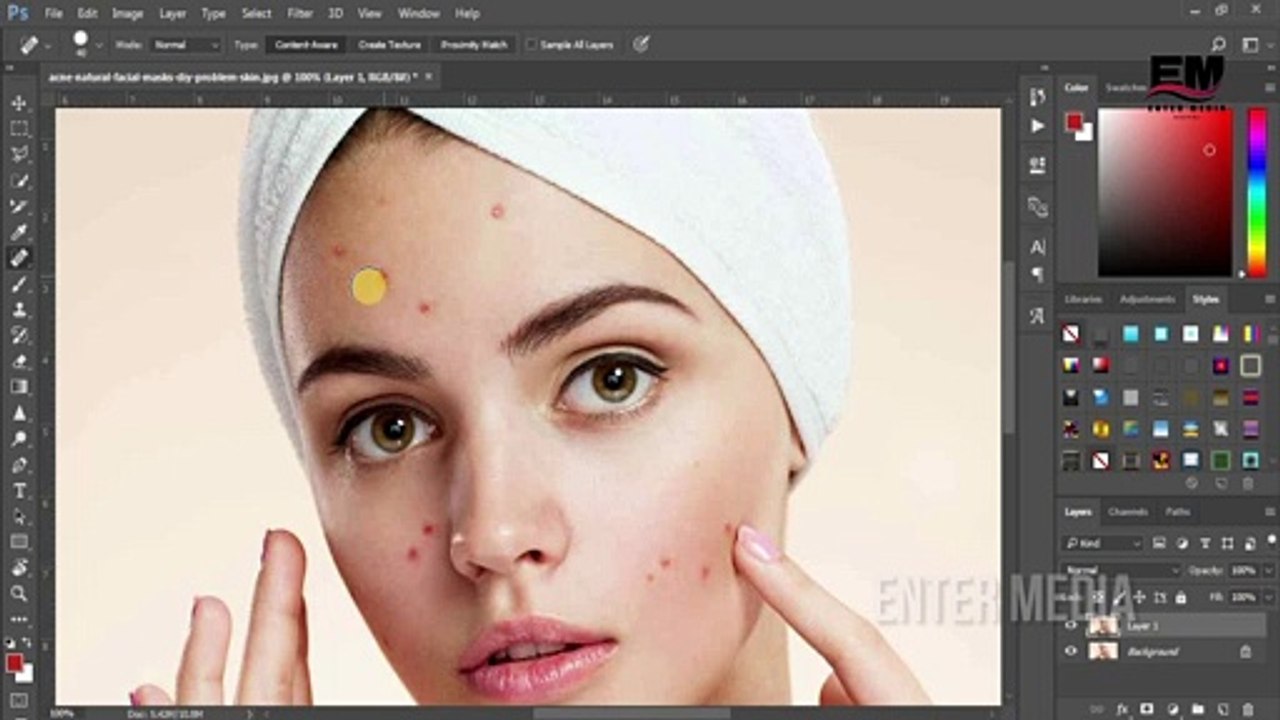Click the canvas horizontal scrollbar
Screen dimensions: 1280x720
point(630,713)
